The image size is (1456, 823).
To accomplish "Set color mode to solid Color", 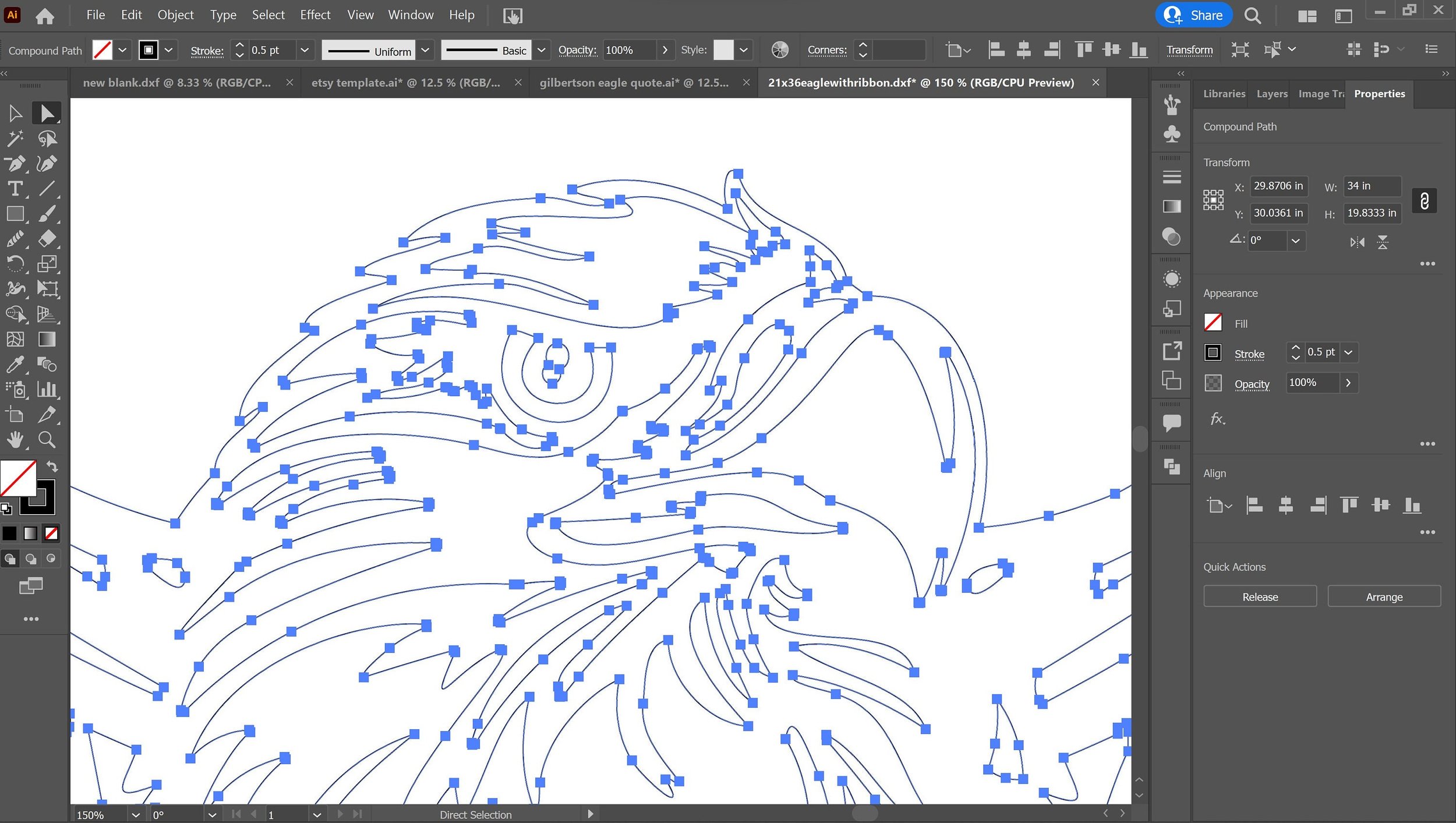I will [x=10, y=533].
